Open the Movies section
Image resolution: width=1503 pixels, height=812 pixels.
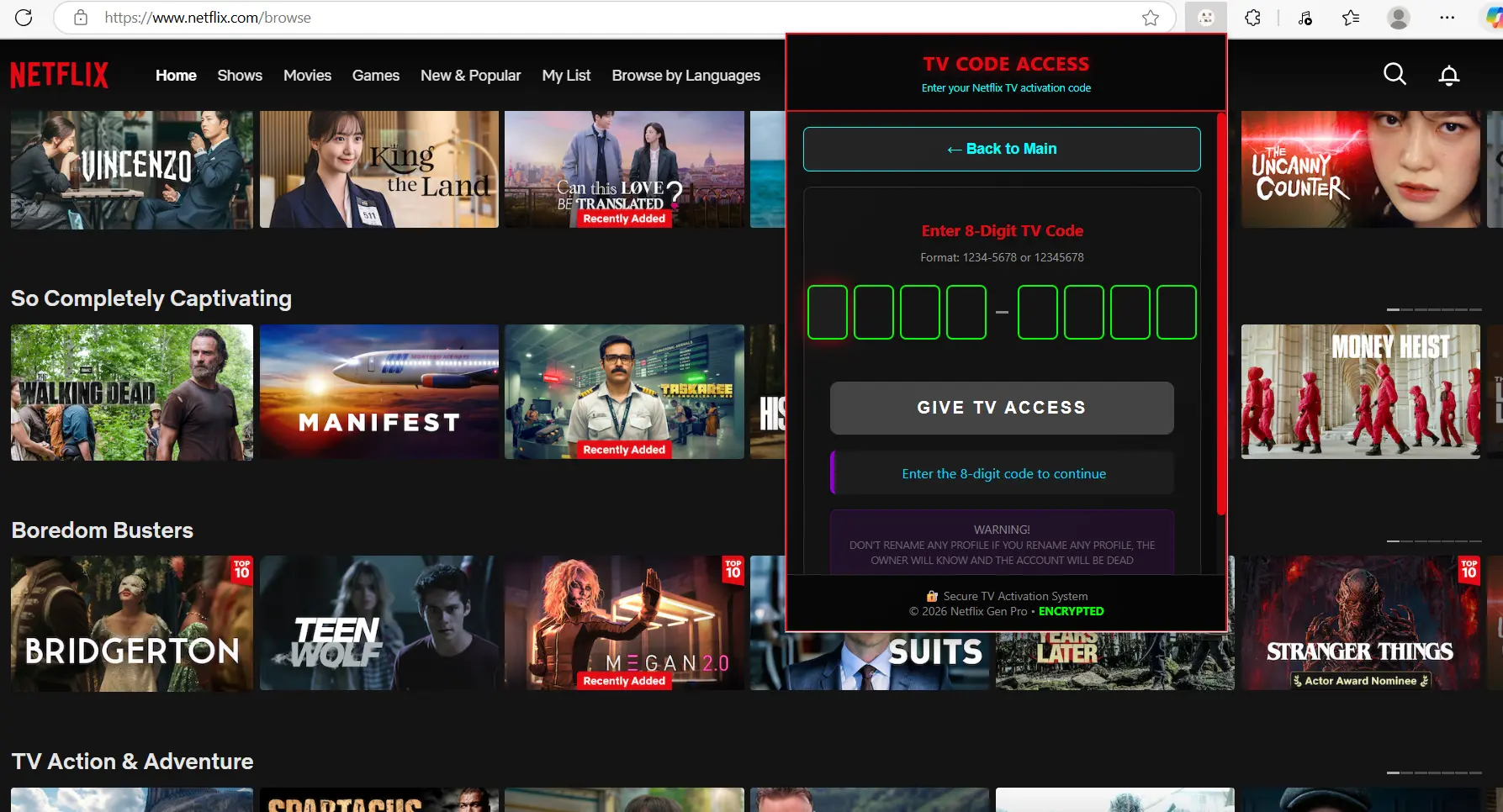307,76
